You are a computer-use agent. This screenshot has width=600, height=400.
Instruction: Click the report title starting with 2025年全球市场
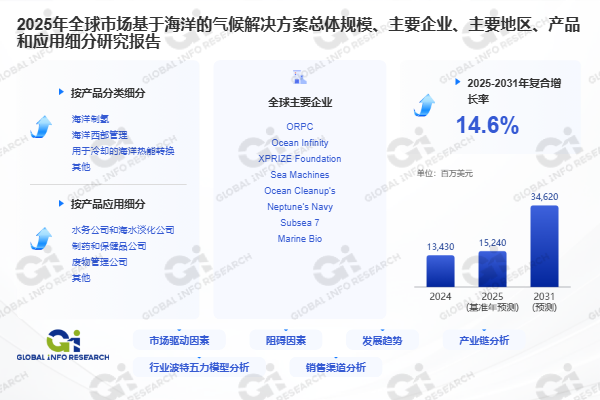(x=298, y=33)
